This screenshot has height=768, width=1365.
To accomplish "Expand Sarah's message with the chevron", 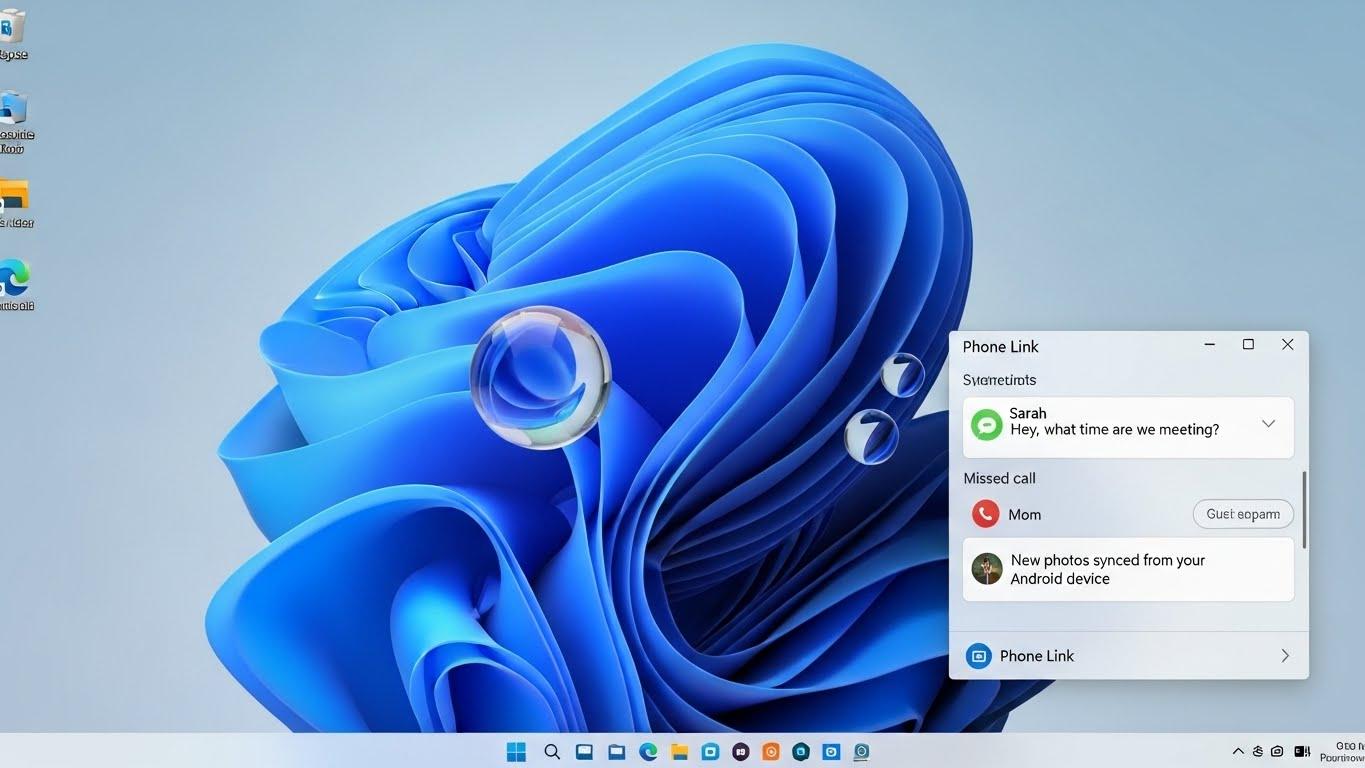I will pyautogui.click(x=1268, y=424).
